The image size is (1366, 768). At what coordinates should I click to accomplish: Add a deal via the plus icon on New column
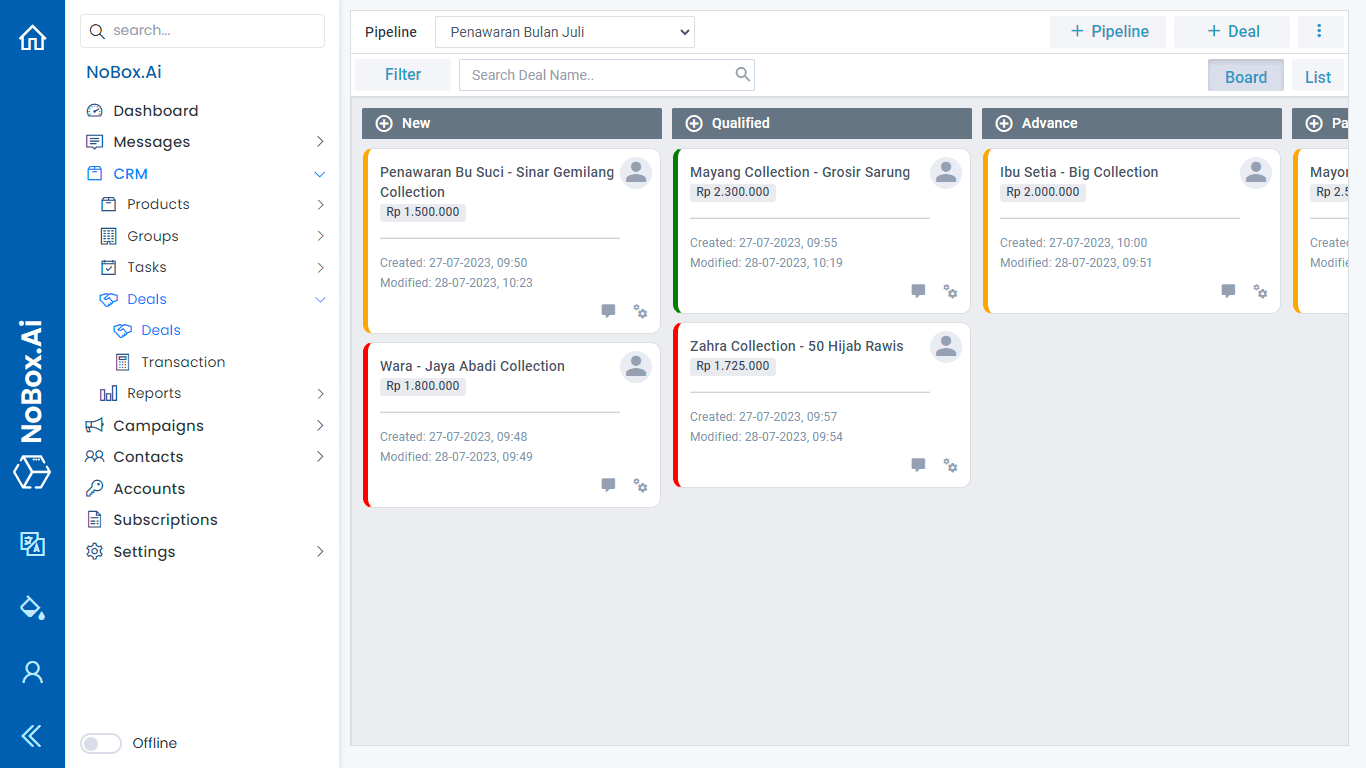[384, 122]
